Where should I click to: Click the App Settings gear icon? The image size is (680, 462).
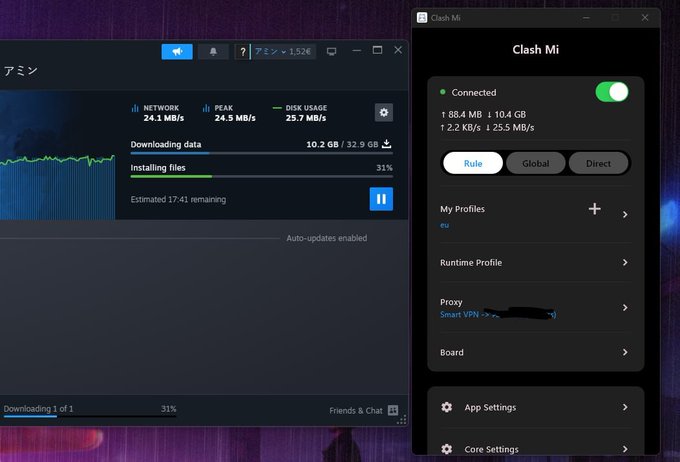447,407
